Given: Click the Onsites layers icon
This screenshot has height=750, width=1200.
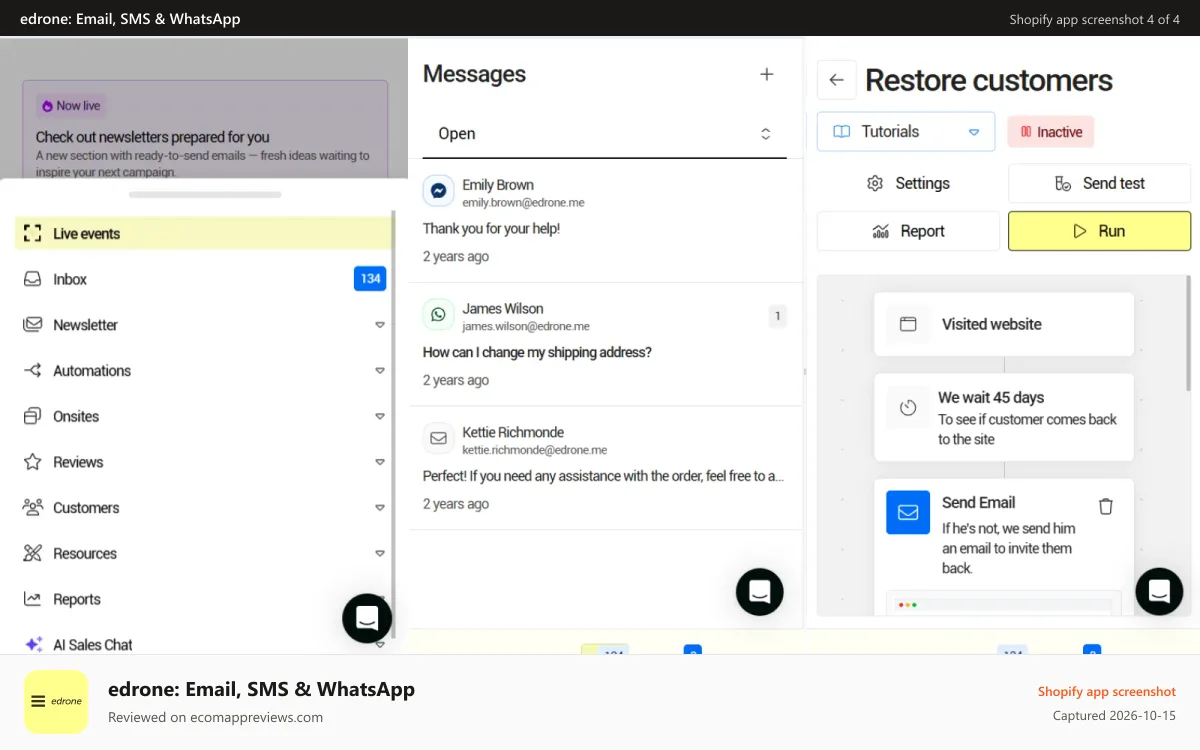Looking at the screenshot, I should [x=33, y=416].
